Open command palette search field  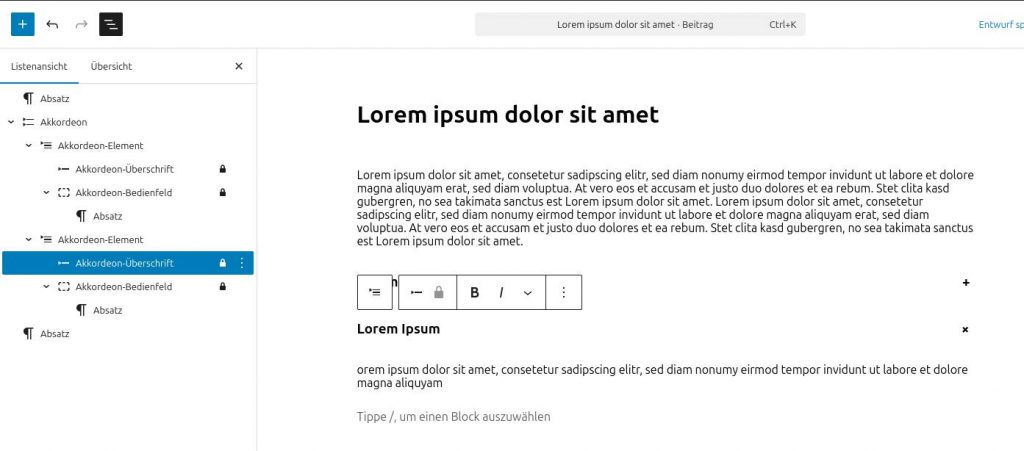[x=640, y=25]
